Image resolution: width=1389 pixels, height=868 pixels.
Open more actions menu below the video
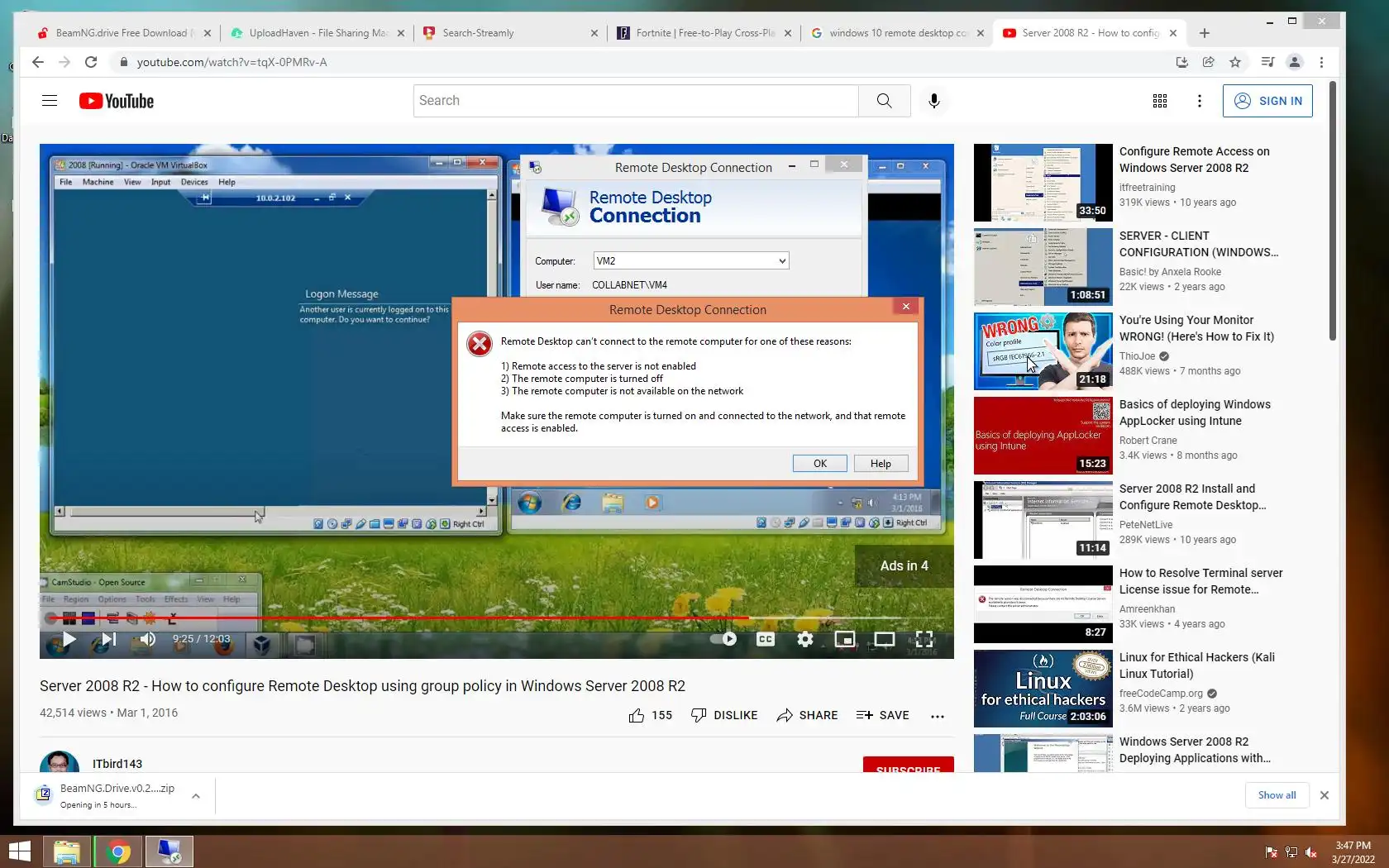[937, 716]
